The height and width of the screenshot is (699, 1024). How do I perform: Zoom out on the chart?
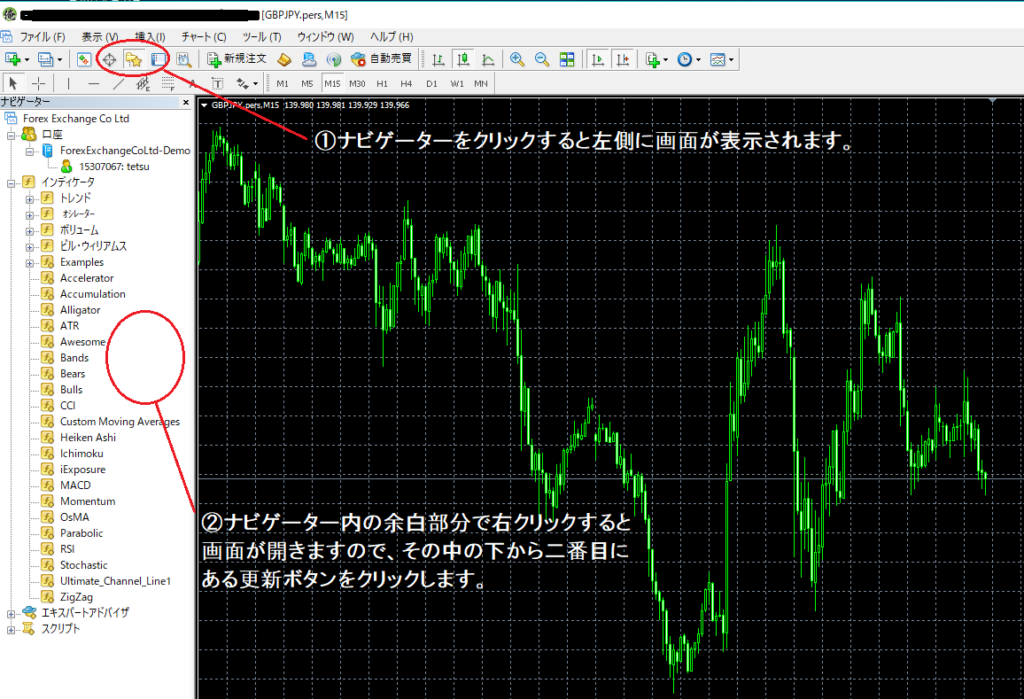(542, 59)
